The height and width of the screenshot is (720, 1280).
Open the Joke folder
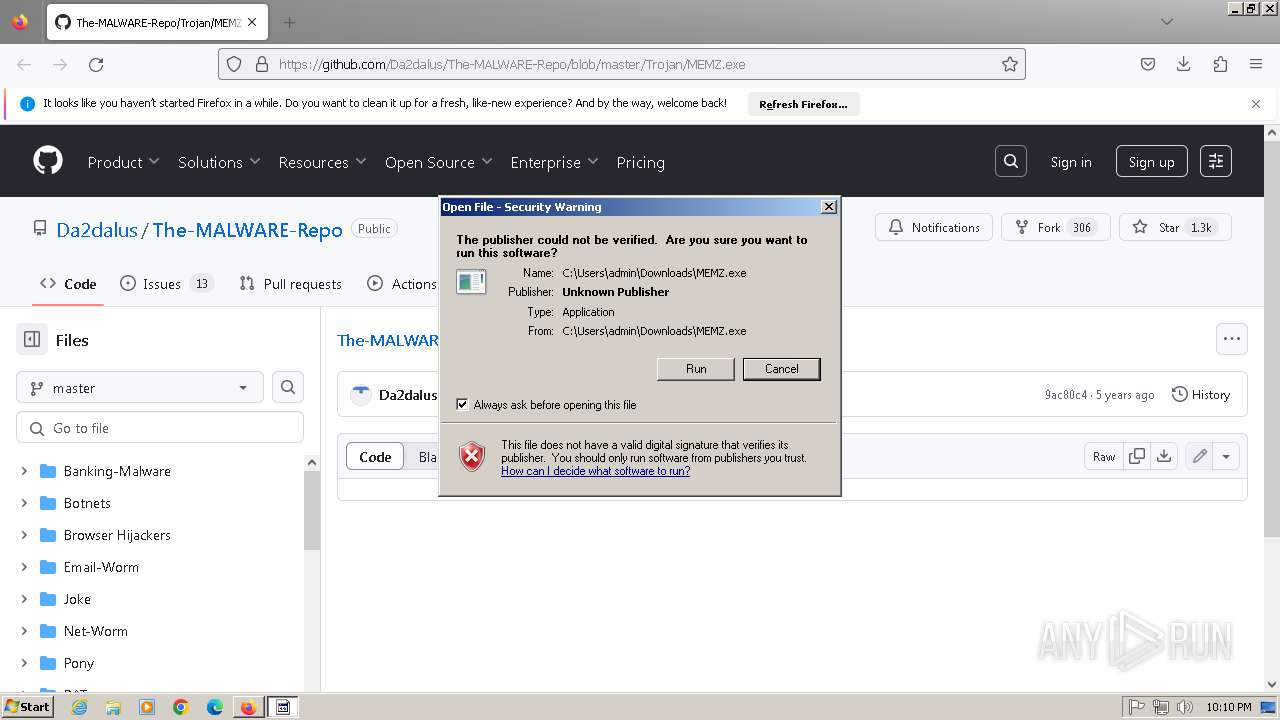click(x=77, y=599)
